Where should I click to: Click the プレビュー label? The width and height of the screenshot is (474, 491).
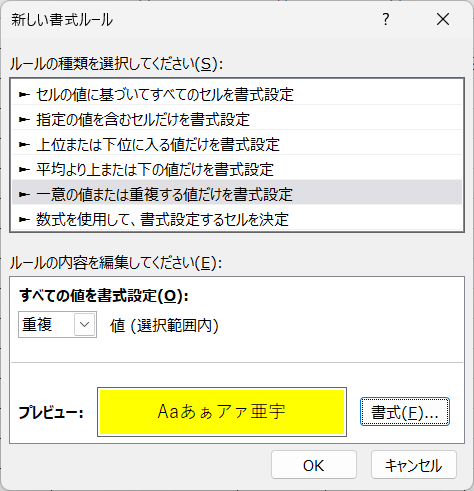pyautogui.click(x=51, y=412)
